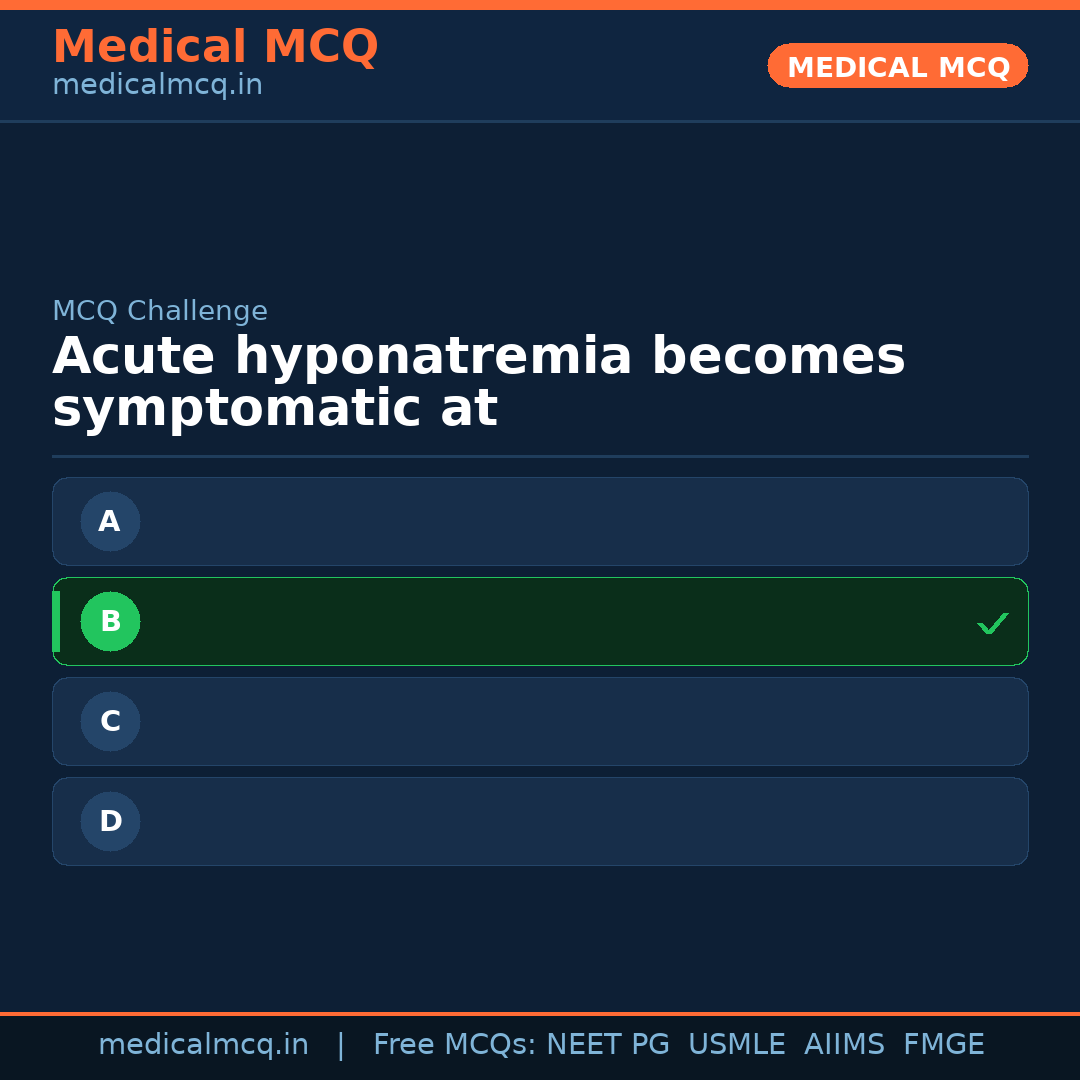Select the green letter B circle badge
1080x1080 pixels.
pyautogui.click(x=110, y=621)
